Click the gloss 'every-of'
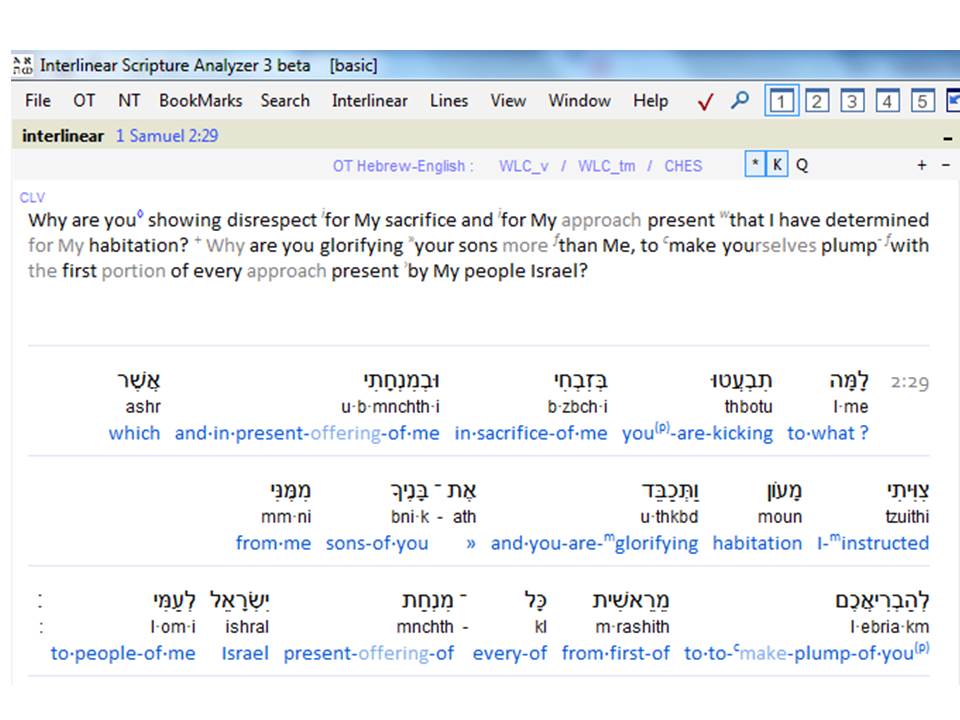 pos(509,653)
